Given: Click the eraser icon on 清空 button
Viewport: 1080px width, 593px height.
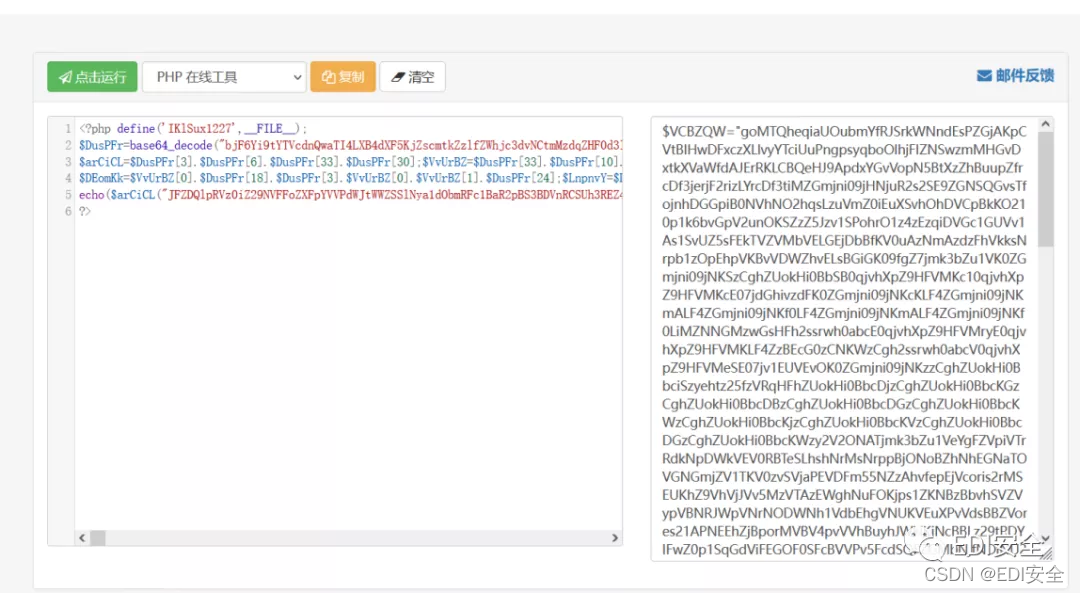Looking at the screenshot, I should (x=398, y=77).
